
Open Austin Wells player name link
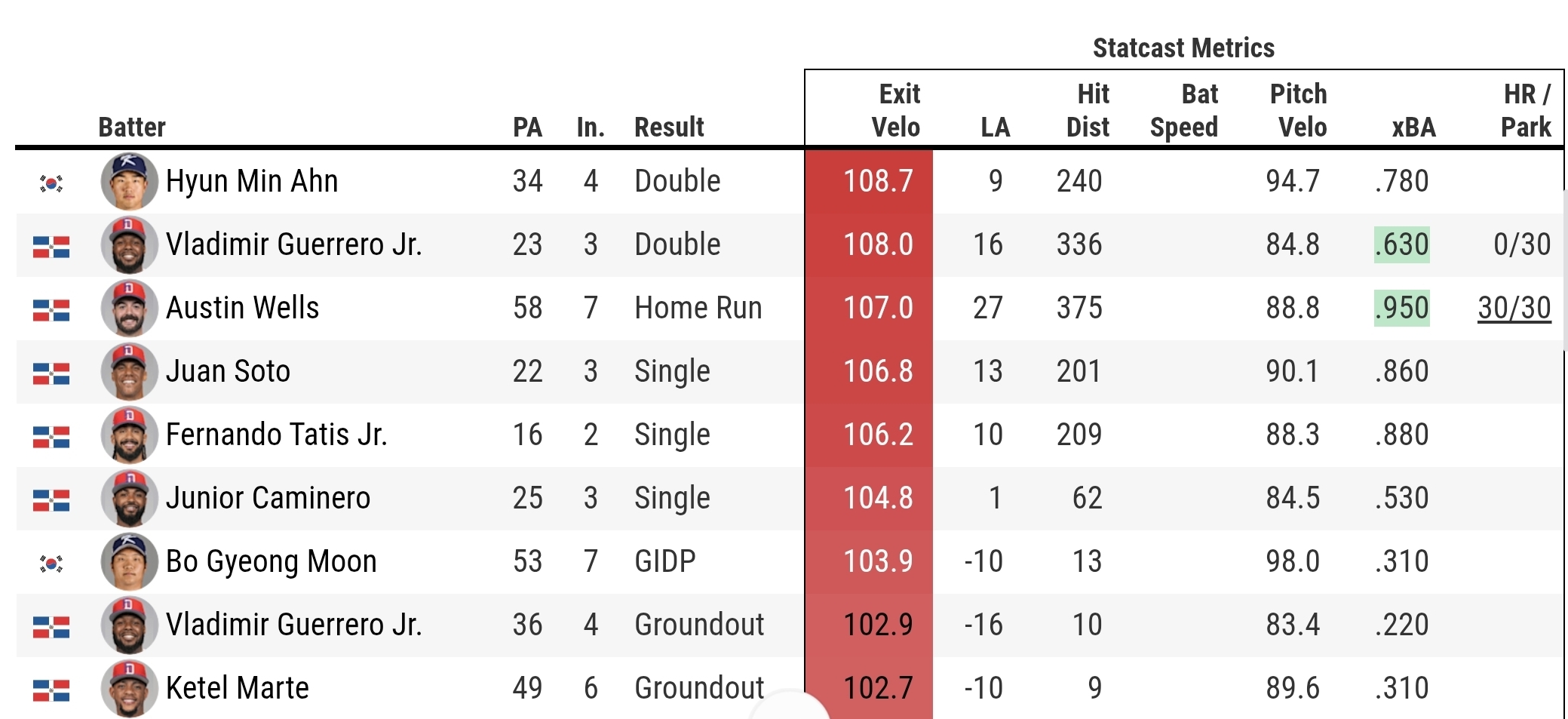pyautogui.click(x=242, y=308)
